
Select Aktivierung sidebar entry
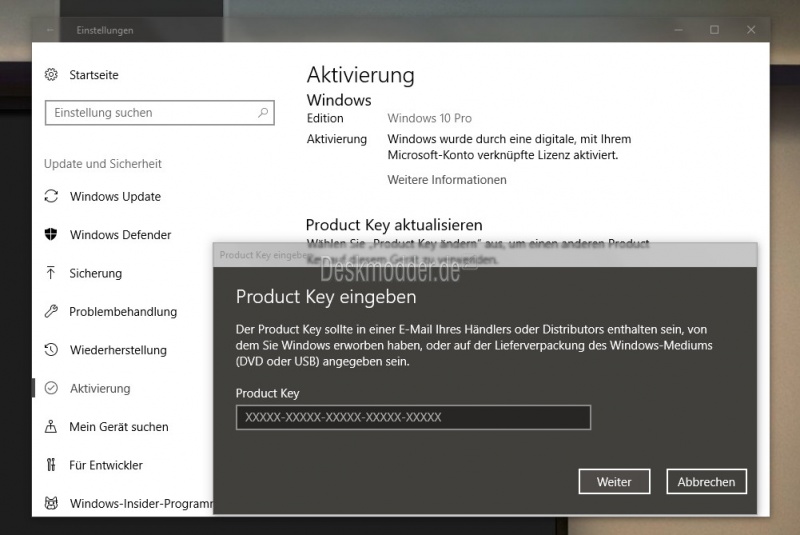[100, 389]
